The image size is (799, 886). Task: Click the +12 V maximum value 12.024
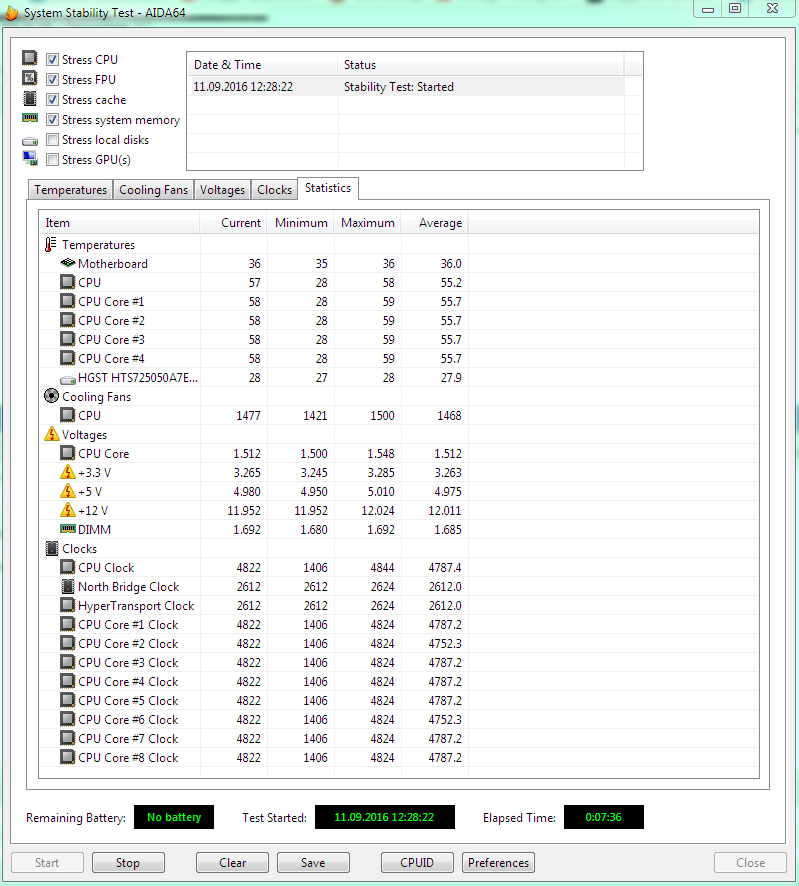[378, 510]
